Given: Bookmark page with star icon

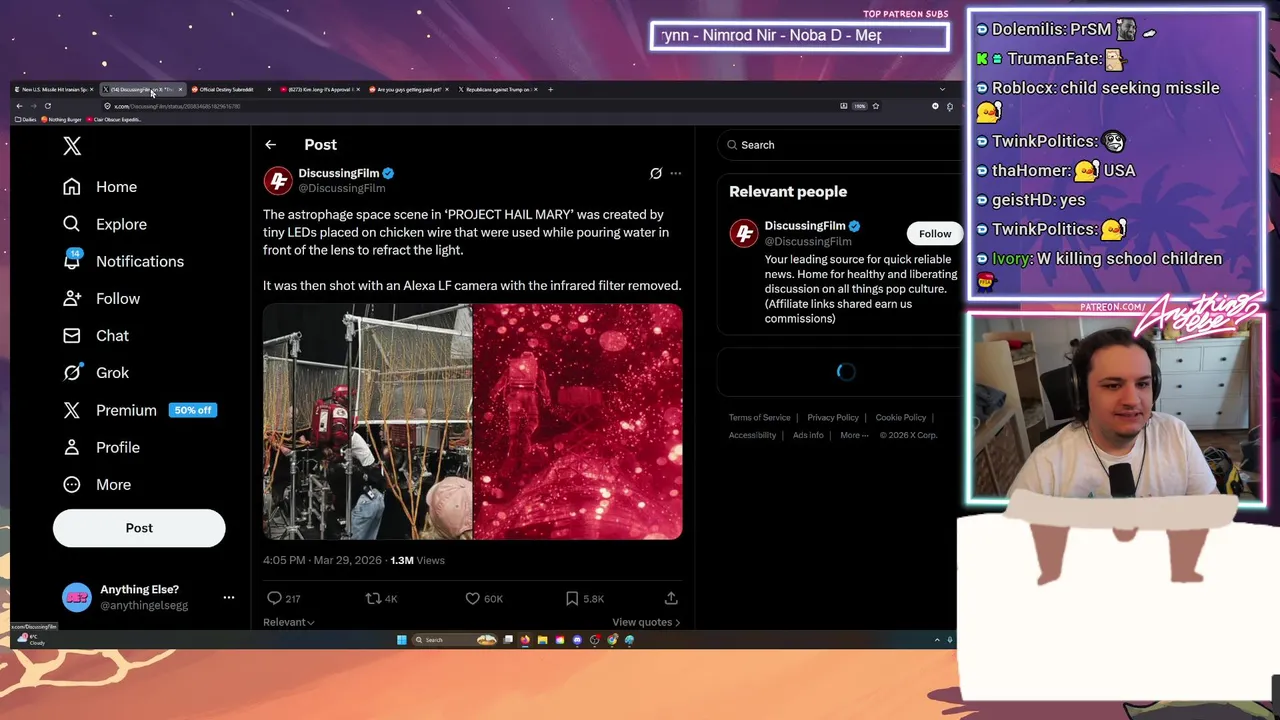Looking at the screenshot, I should coord(876,106).
